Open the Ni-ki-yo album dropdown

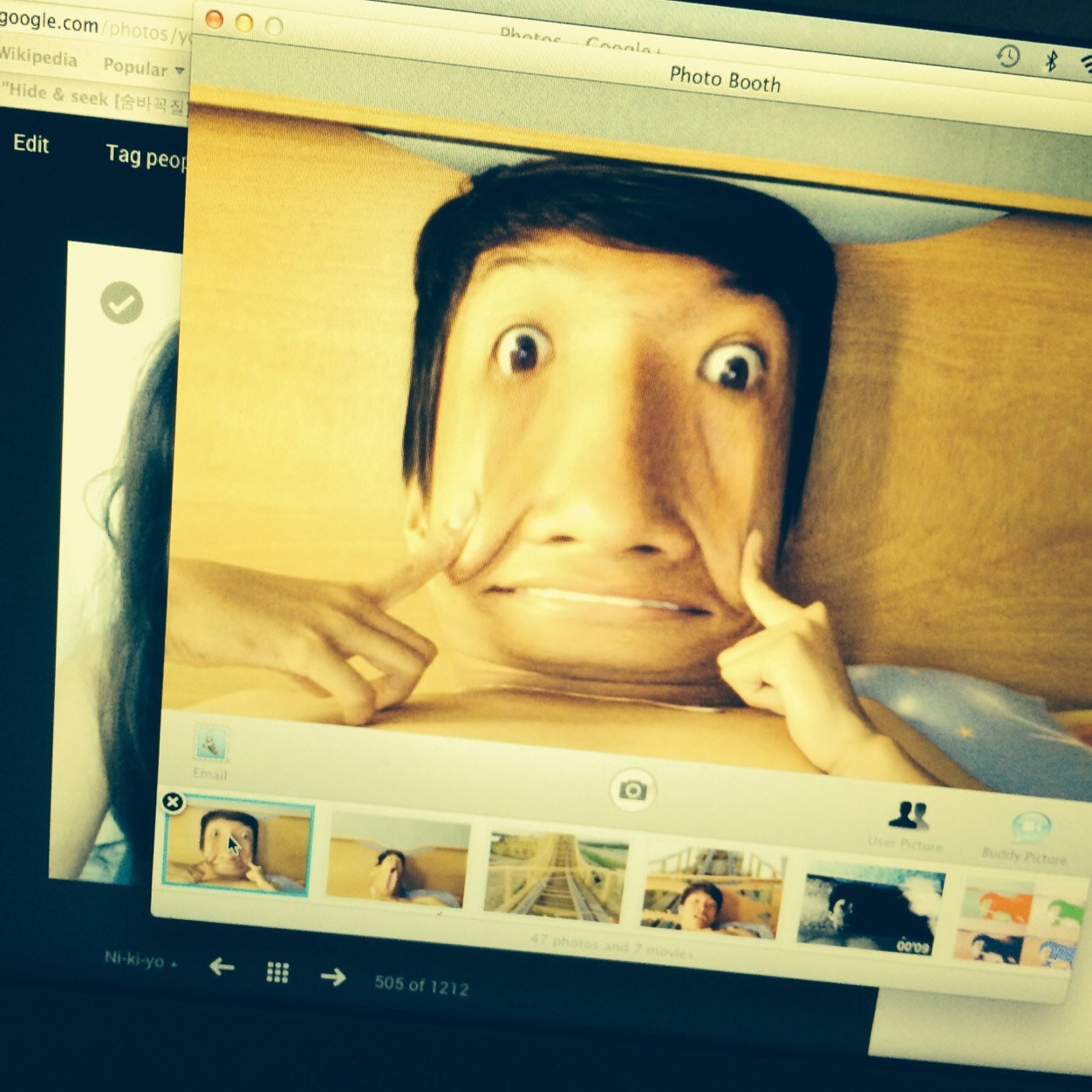click(140, 959)
